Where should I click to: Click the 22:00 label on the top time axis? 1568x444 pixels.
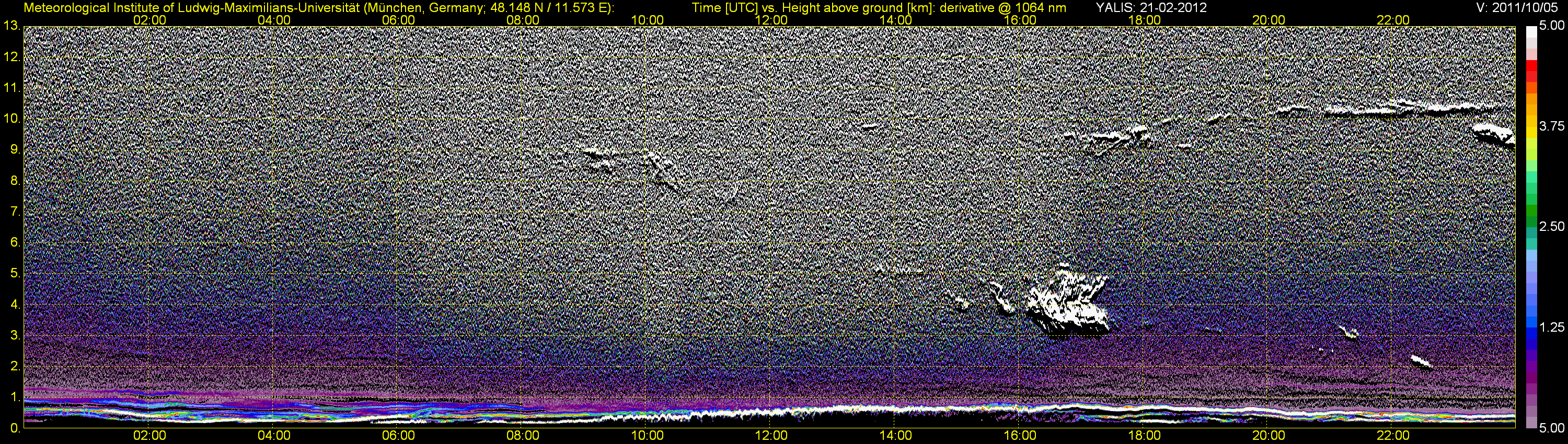(1393, 20)
